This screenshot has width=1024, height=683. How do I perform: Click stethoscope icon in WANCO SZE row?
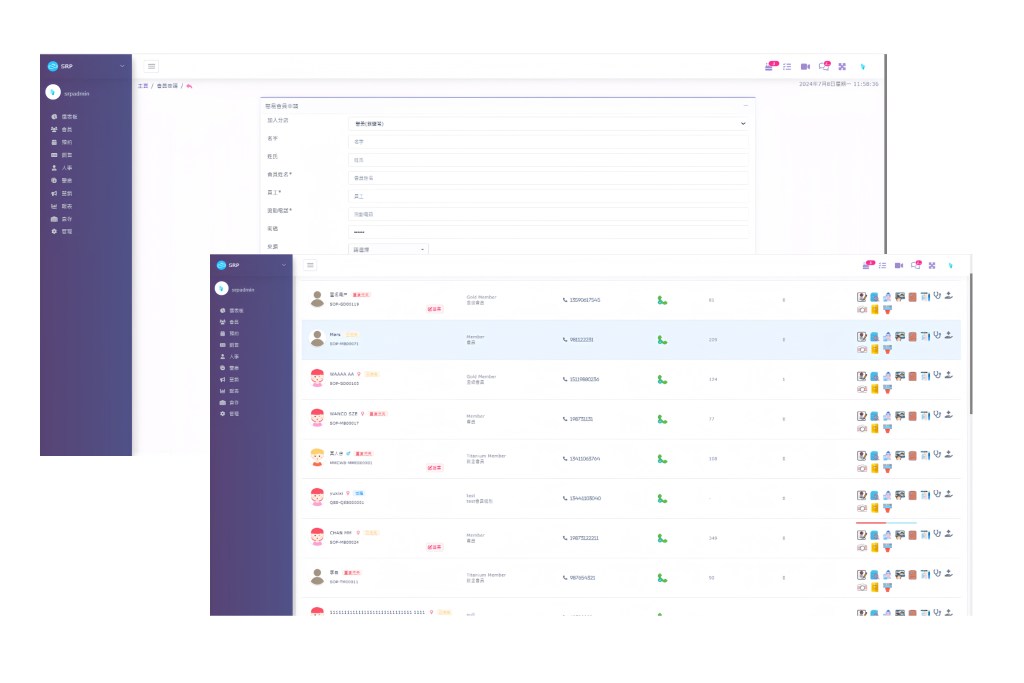click(937, 414)
